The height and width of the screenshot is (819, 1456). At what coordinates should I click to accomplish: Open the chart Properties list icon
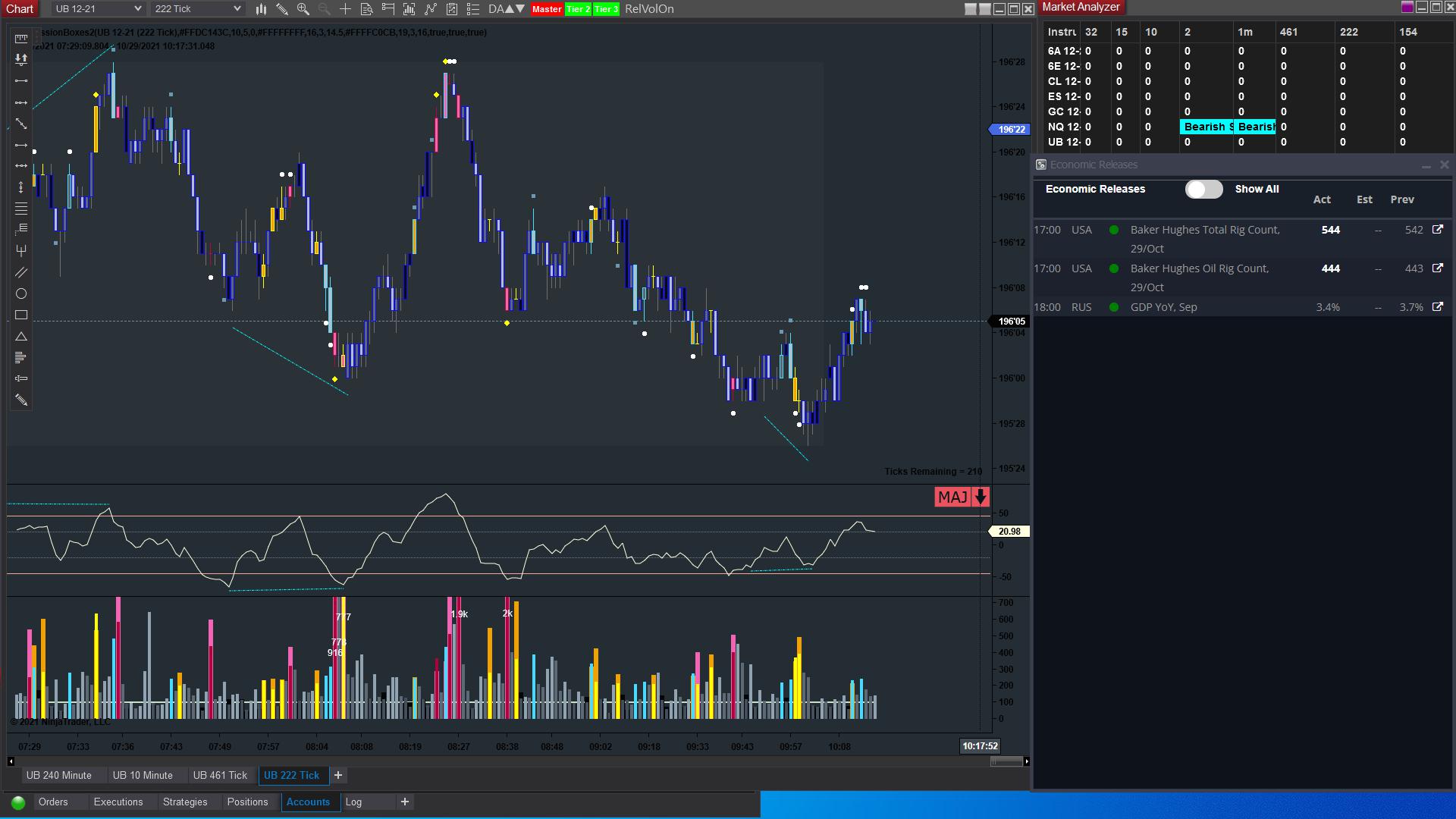tap(473, 9)
